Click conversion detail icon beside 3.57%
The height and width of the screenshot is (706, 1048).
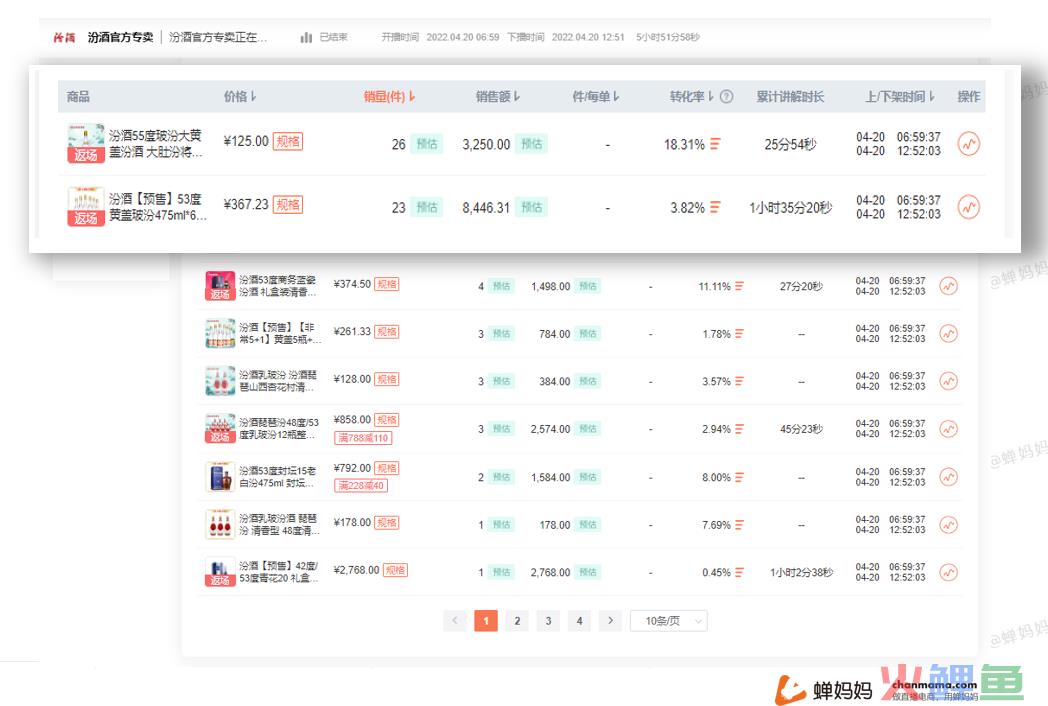click(x=739, y=381)
